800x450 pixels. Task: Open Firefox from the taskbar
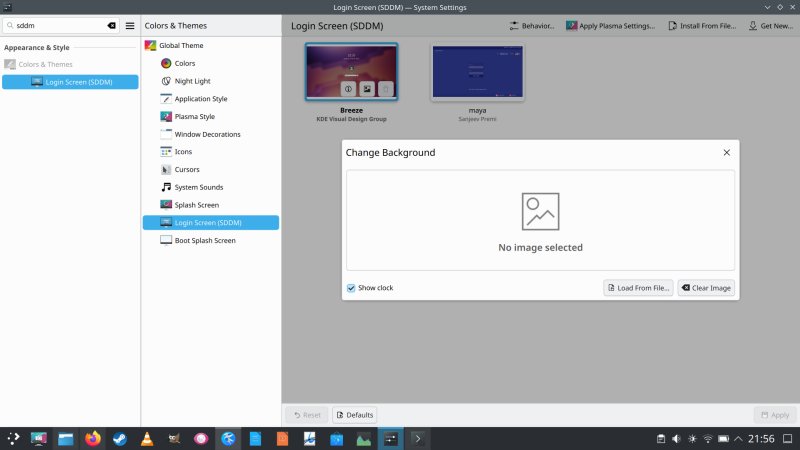click(93, 439)
